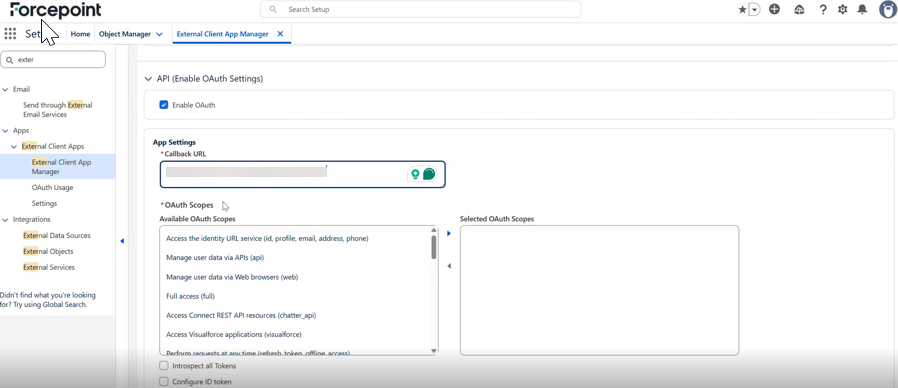Screen dimensions: 898x388
Task: Select 'Access the identity URL service' scope
Action: [267, 238]
